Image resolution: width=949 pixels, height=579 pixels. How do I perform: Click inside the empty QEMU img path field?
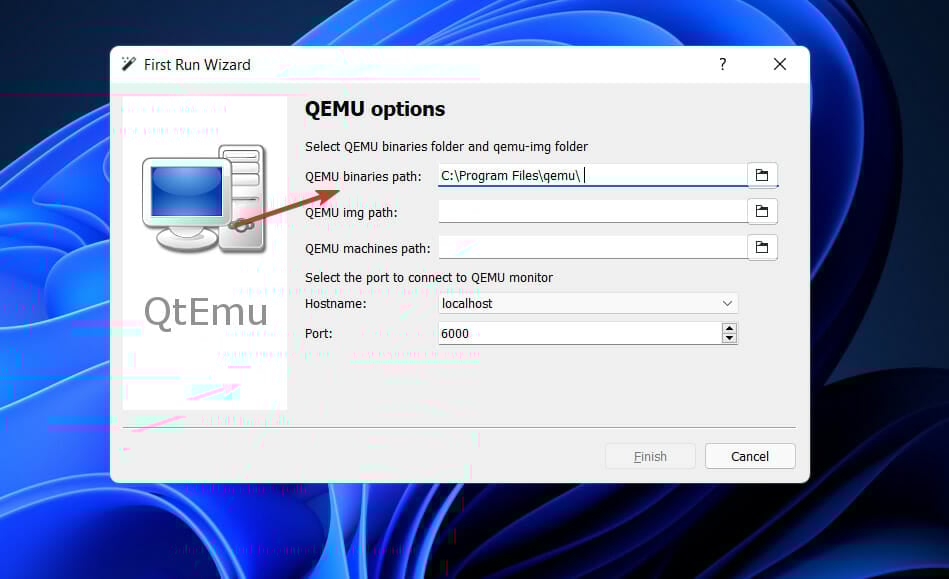[590, 211]
